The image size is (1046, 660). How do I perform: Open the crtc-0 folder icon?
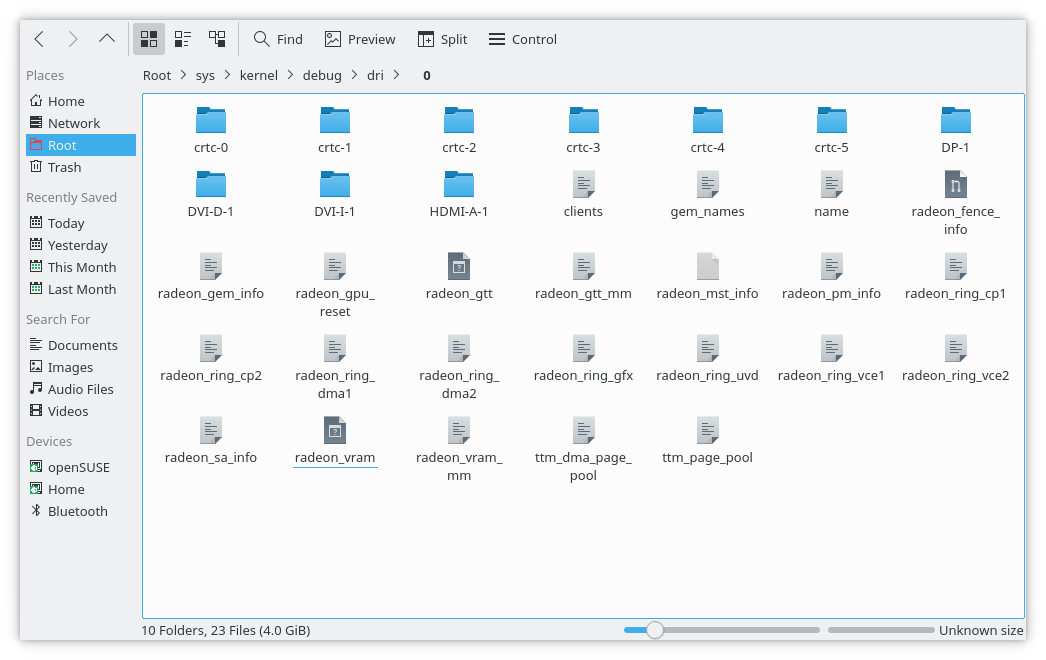[x=211, y=121]
